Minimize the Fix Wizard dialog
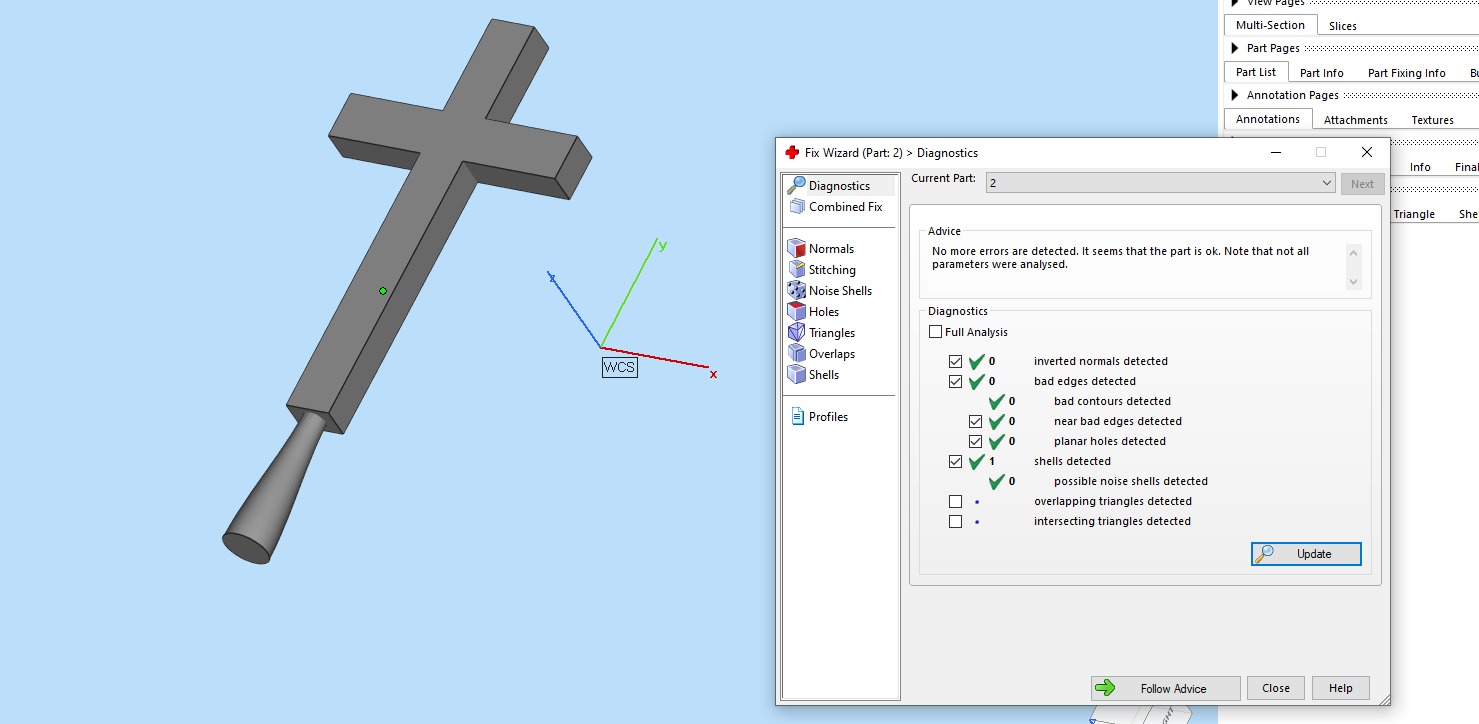 pyautogui.click(x=1276, y=153)
